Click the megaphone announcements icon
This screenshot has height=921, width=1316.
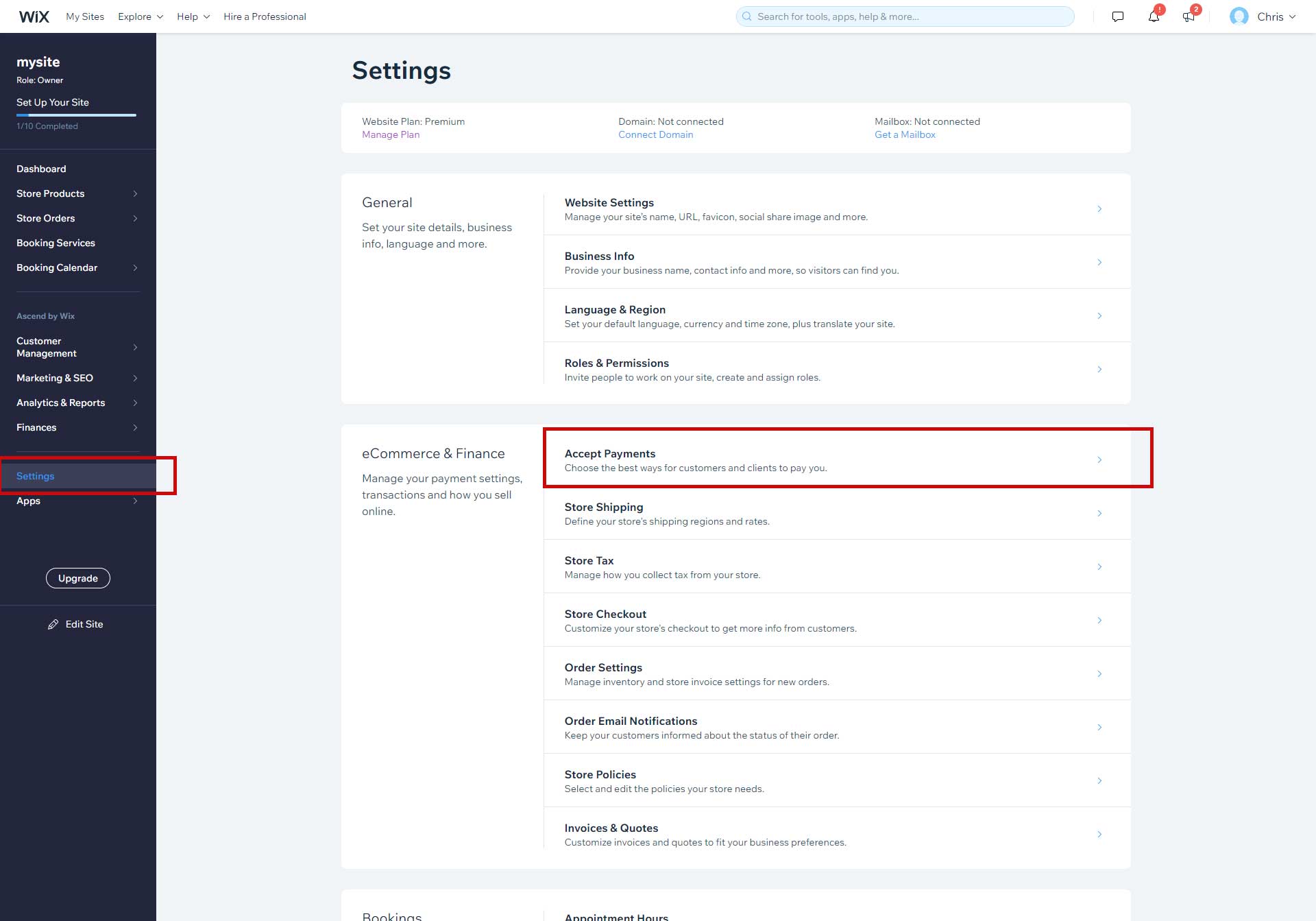[1189, 16]
